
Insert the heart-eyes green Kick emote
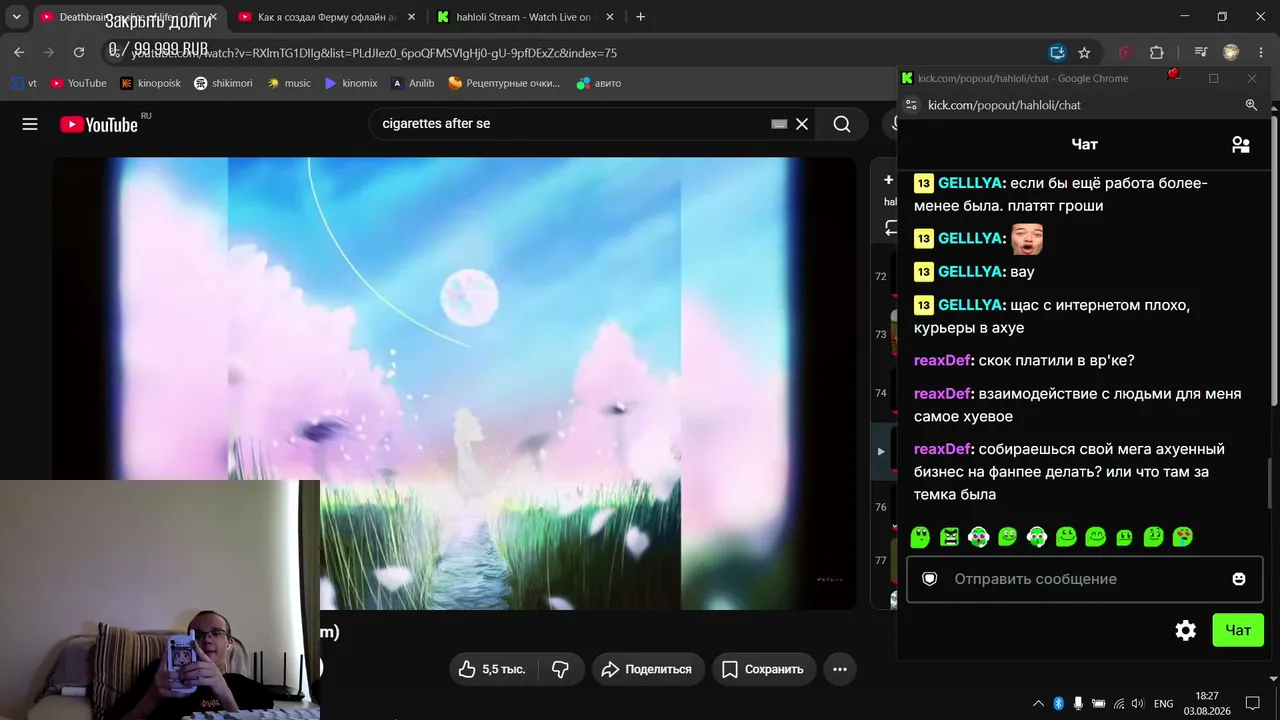1183,537
